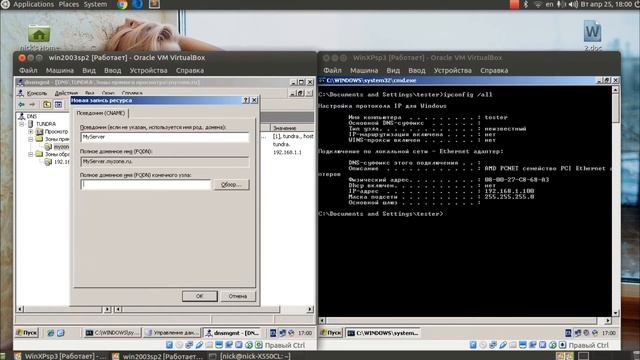The image size is (640, 360).
Task: Click the Forward arrow in DNS toolbar
Action: [x=32, y=105]
